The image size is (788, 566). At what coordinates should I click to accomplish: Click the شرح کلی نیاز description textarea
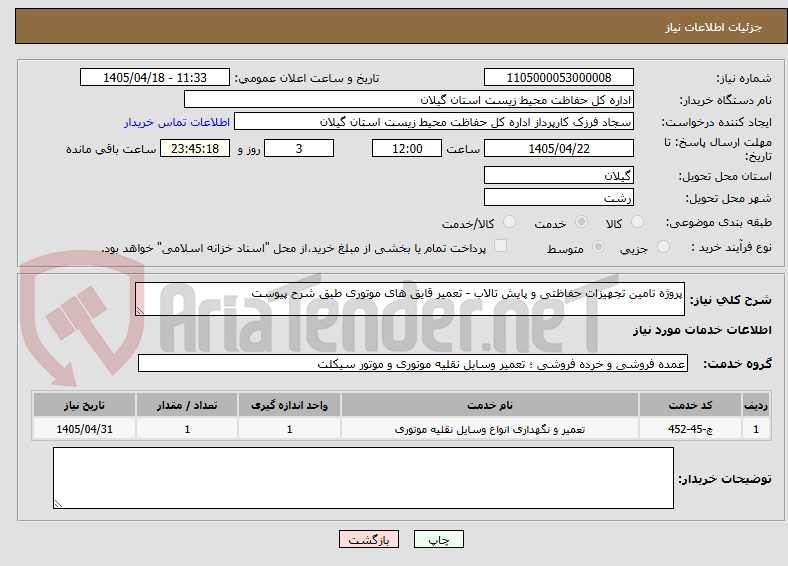pyautogui.click(x=410, y=299)
